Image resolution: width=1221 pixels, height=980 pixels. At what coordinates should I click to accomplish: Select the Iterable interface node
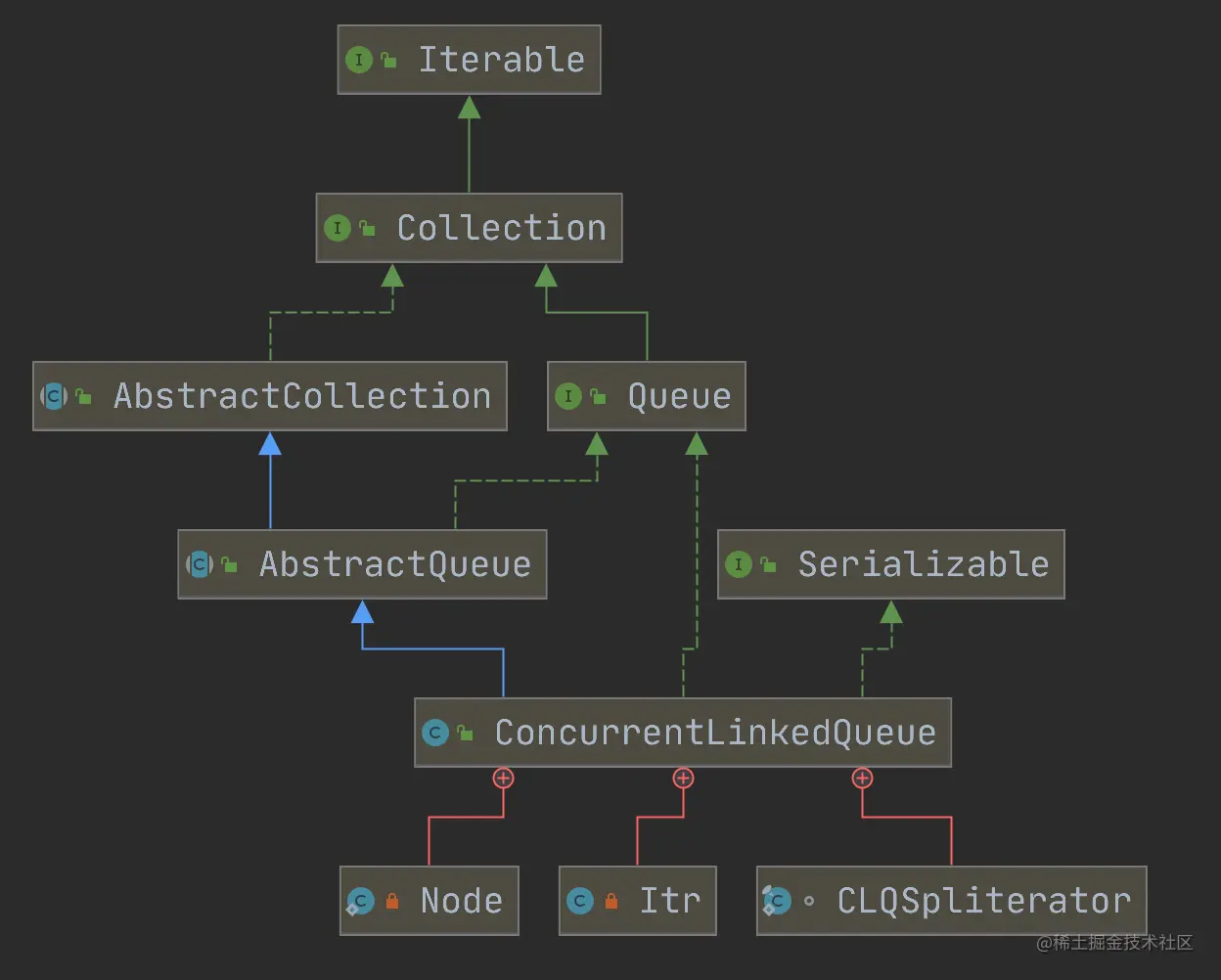pos(469,60)
